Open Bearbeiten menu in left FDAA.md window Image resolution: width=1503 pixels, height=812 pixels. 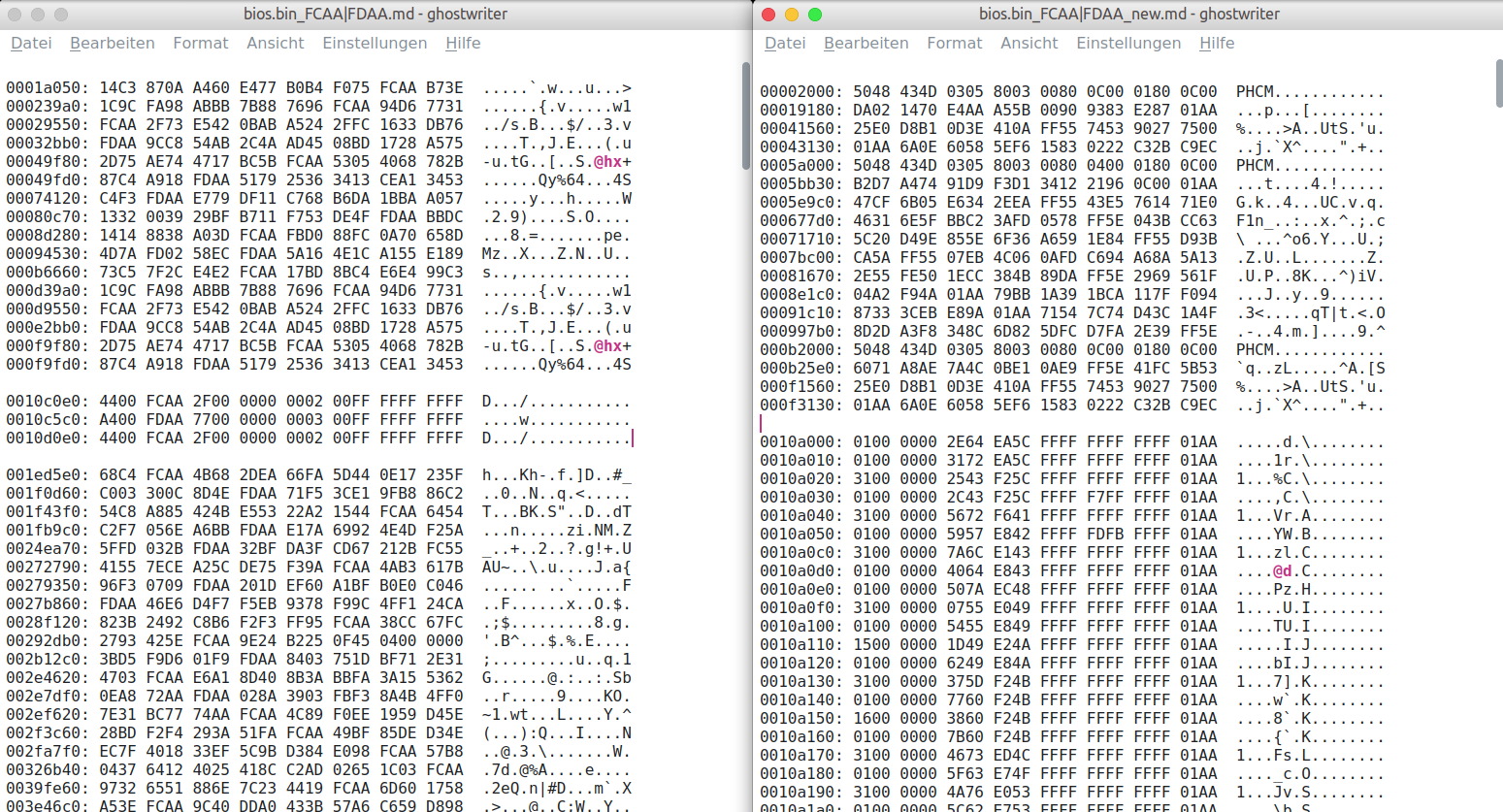[113, 43]
